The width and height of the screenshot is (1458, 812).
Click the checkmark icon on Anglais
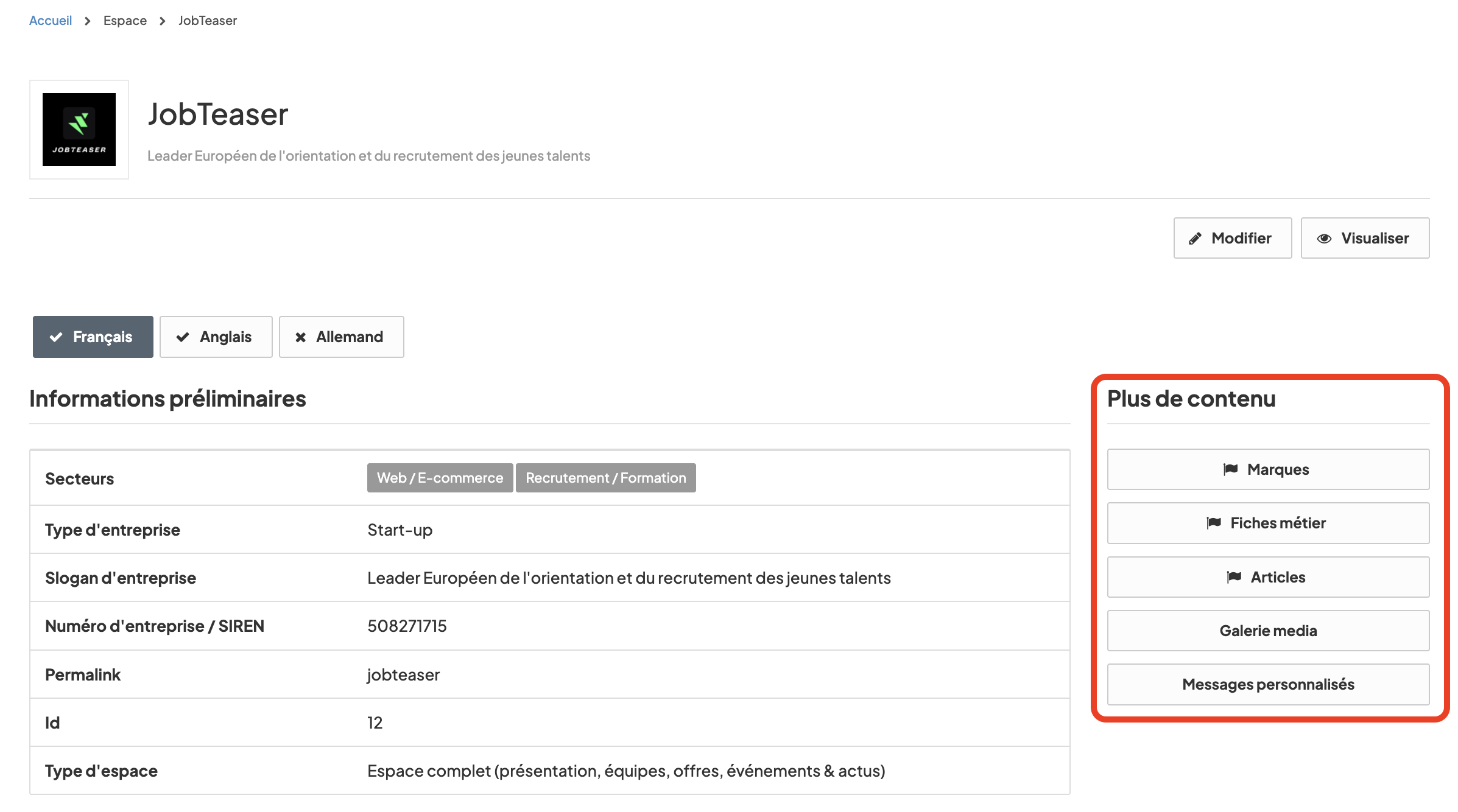coord(183,337)
